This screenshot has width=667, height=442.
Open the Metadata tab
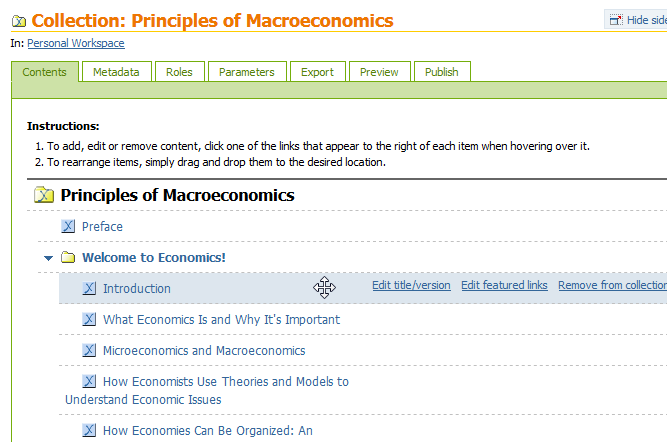point(116,72)
